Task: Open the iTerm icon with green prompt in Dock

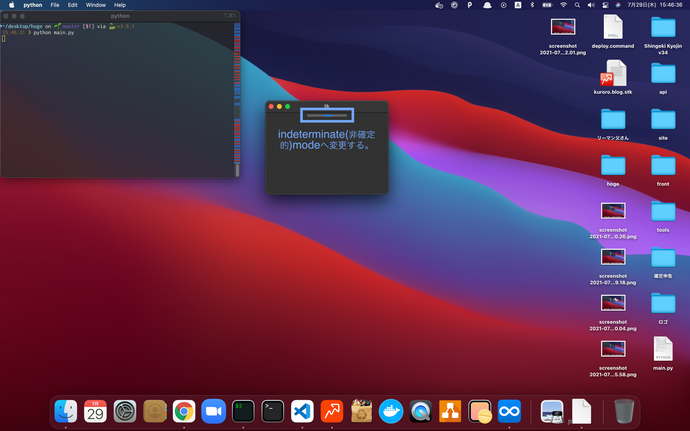Action: click(243, 411)
